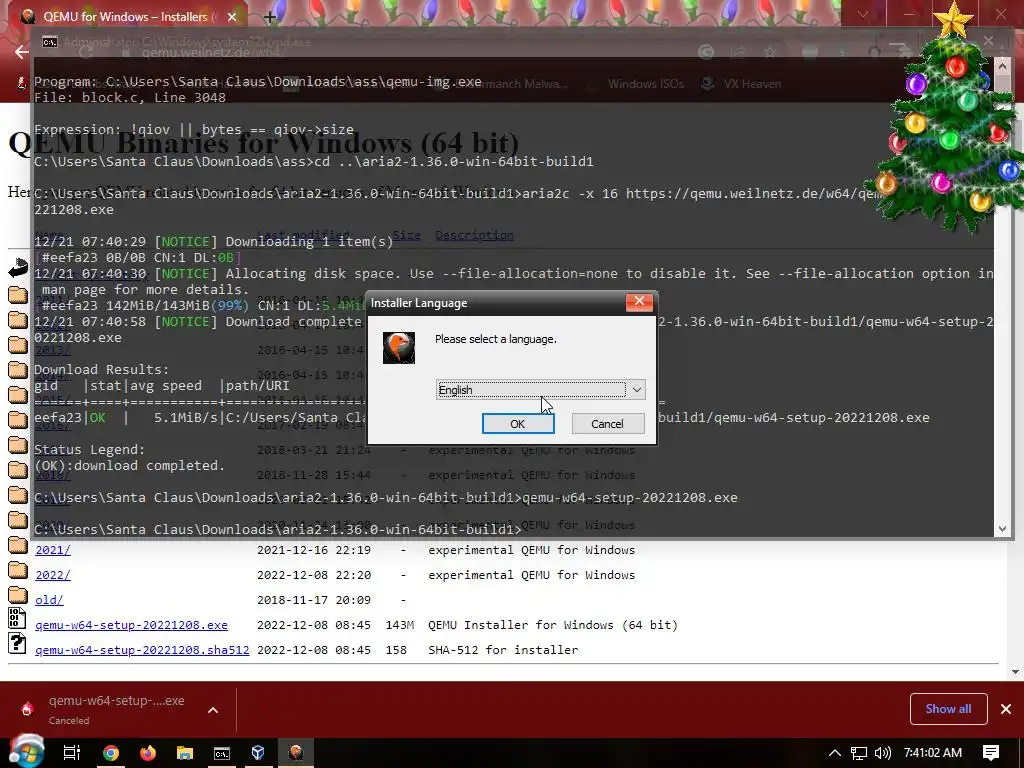Switch to Command Prompt taskbar icon
The image size is (1024, 768).
coord(222,753)
